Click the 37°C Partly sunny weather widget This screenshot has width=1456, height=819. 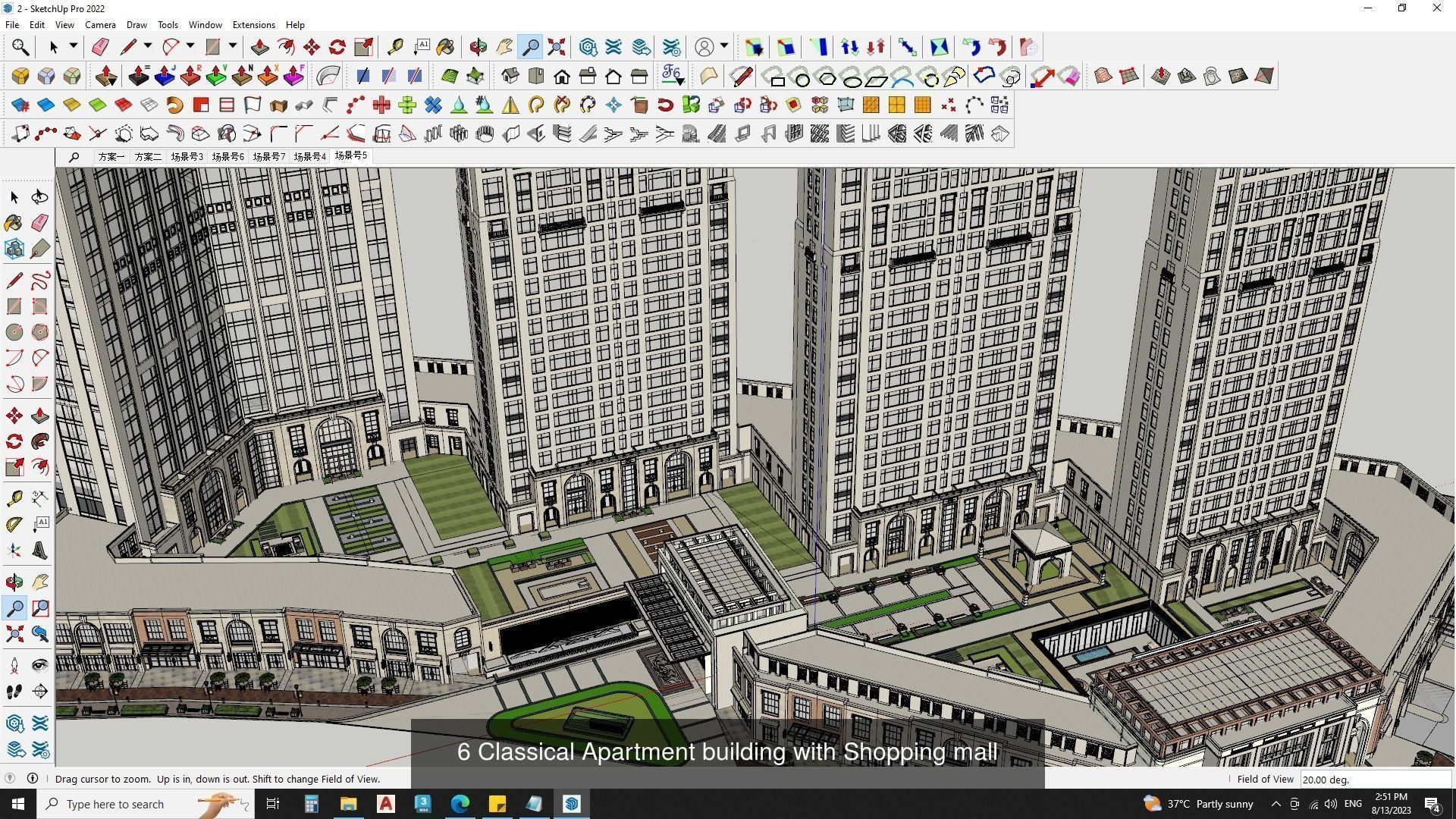click(1198, 804)
